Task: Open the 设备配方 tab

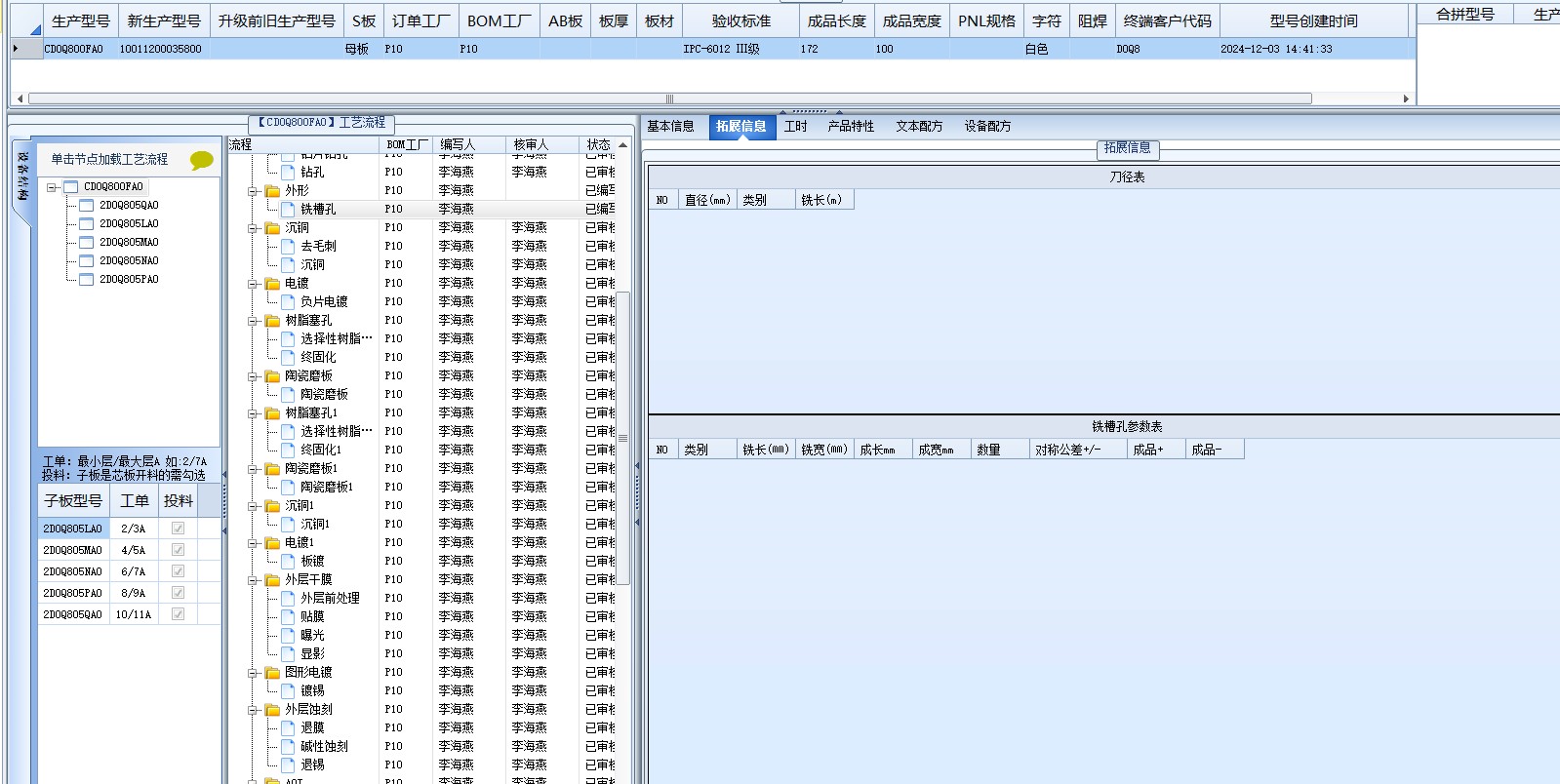Action: 987,126
